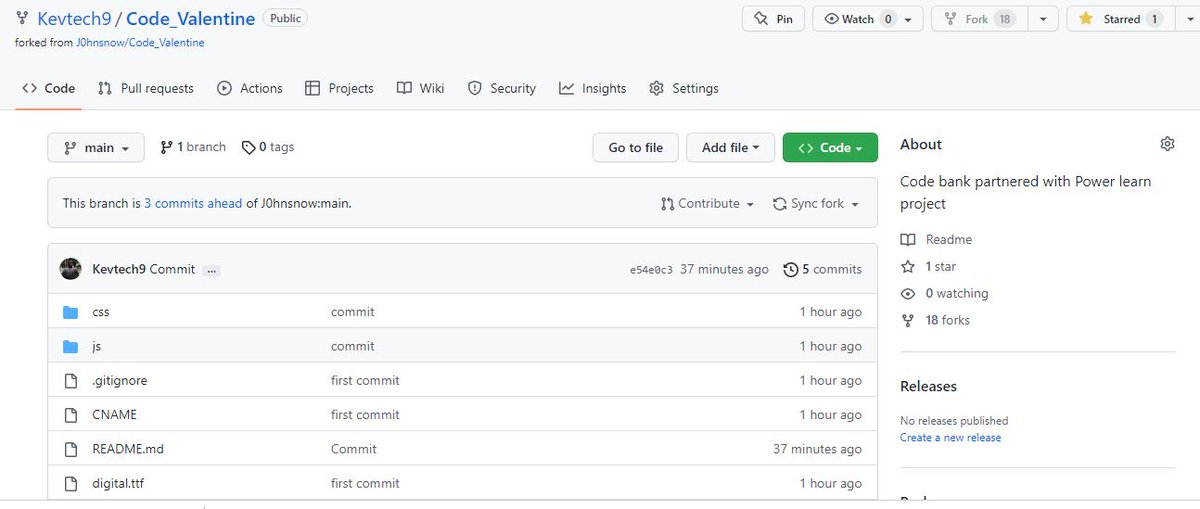1200x509 pixels.
Task: Open the .gitignore file name
Action: coord(119,380)
